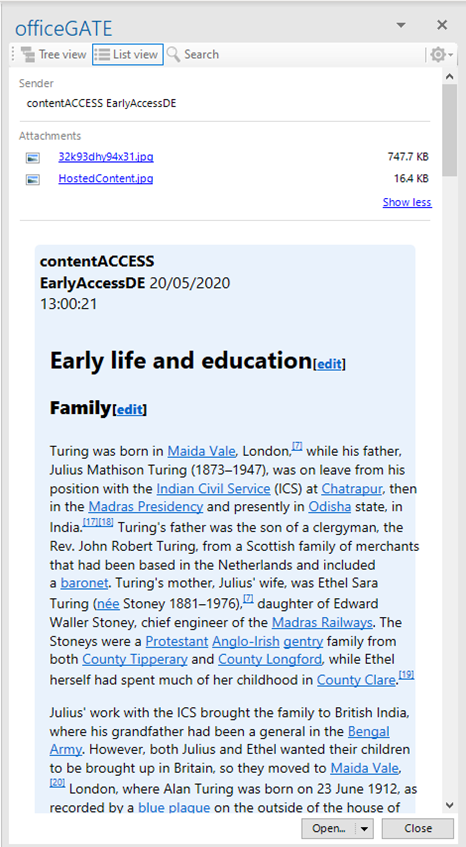Click the scrollbar up arrow
The height and width of the screenshot is (847, 466).
[x=449, y=77]
